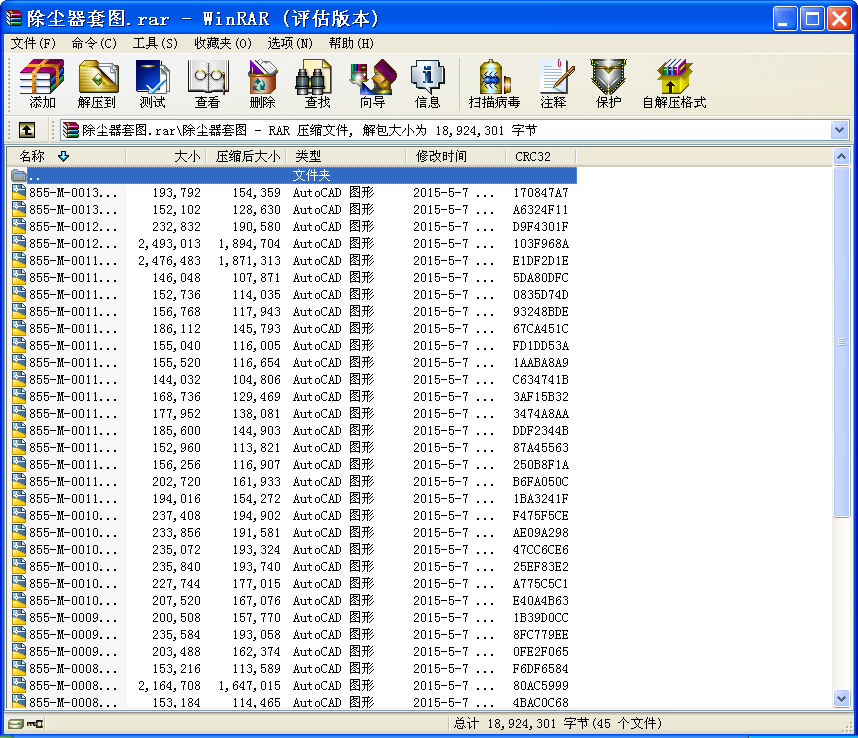The height and width of the screenshot is (738, 858).
Task: Click the Protect (保护) shield icon
Action: 608,84
